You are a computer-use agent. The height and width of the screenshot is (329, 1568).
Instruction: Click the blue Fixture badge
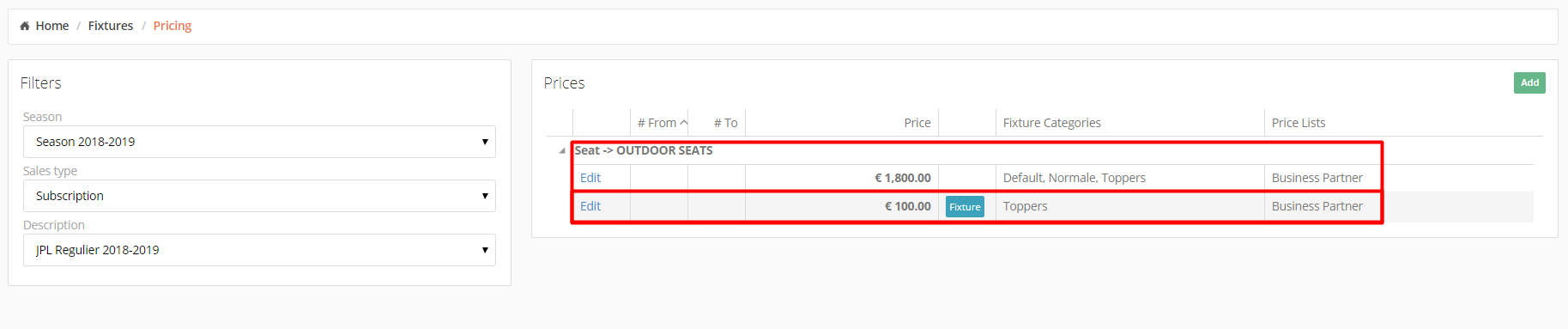(965, 207)
